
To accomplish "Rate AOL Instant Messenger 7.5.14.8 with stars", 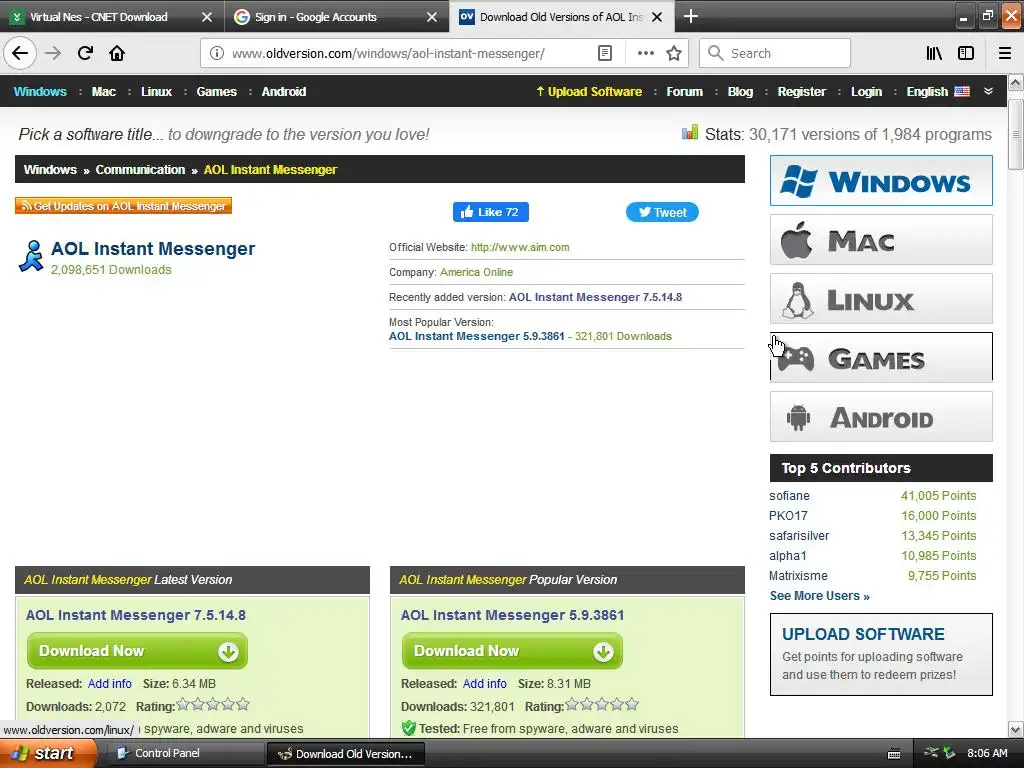I will pyautogui.click(x=213, y=704).
